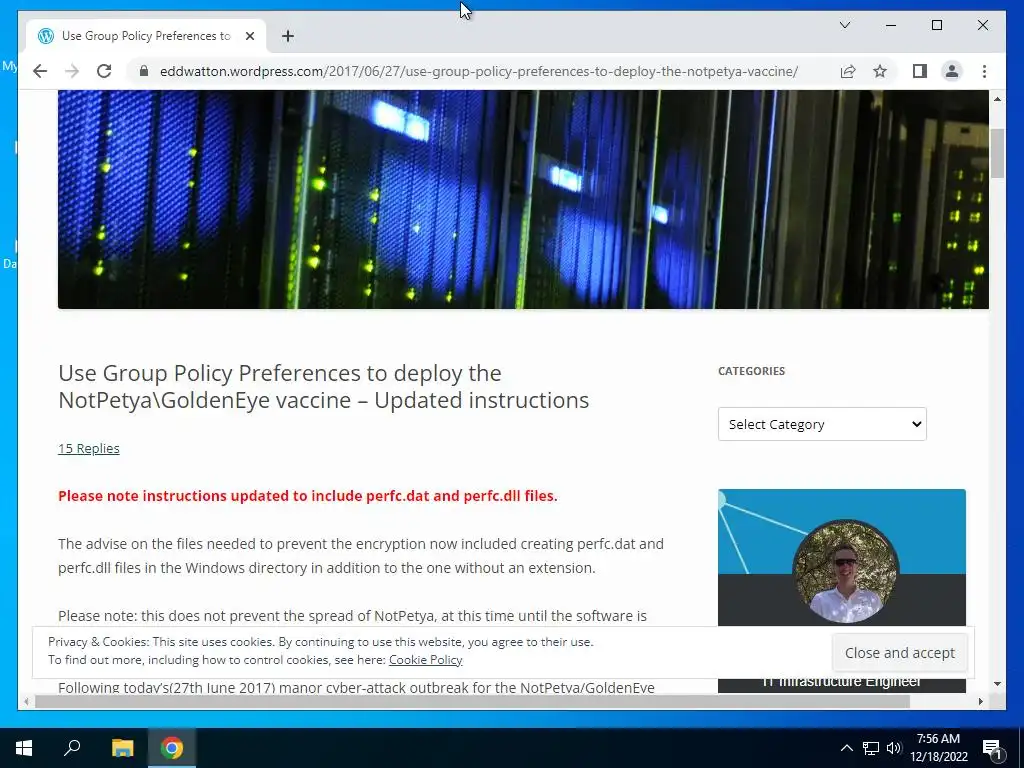
Task: Click the article title heading
Action: [323, 387]
